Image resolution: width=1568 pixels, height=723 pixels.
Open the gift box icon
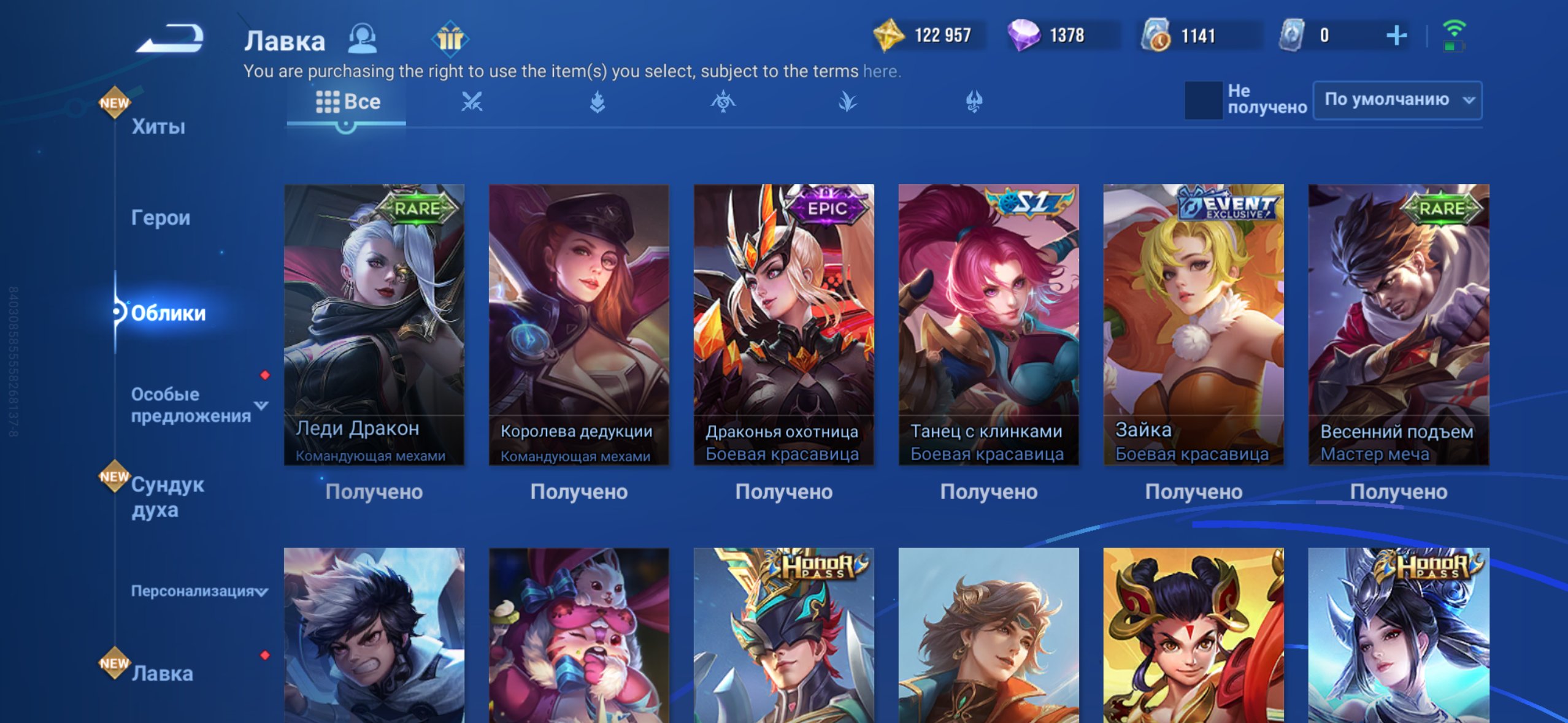pyautogui.click(x=450, y=39)
